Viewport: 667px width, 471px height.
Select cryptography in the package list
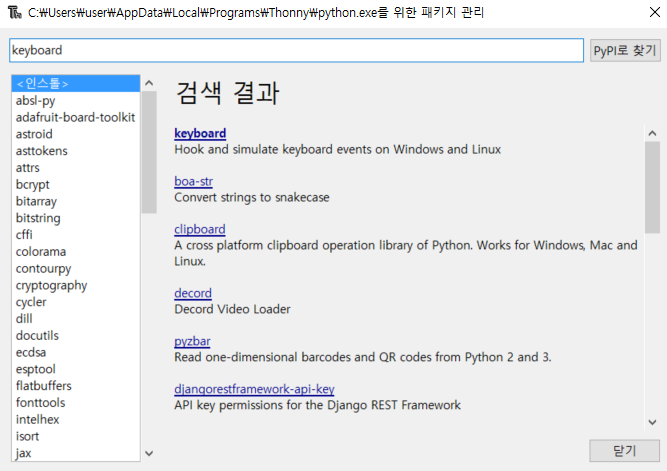click(x=76, y=285)
